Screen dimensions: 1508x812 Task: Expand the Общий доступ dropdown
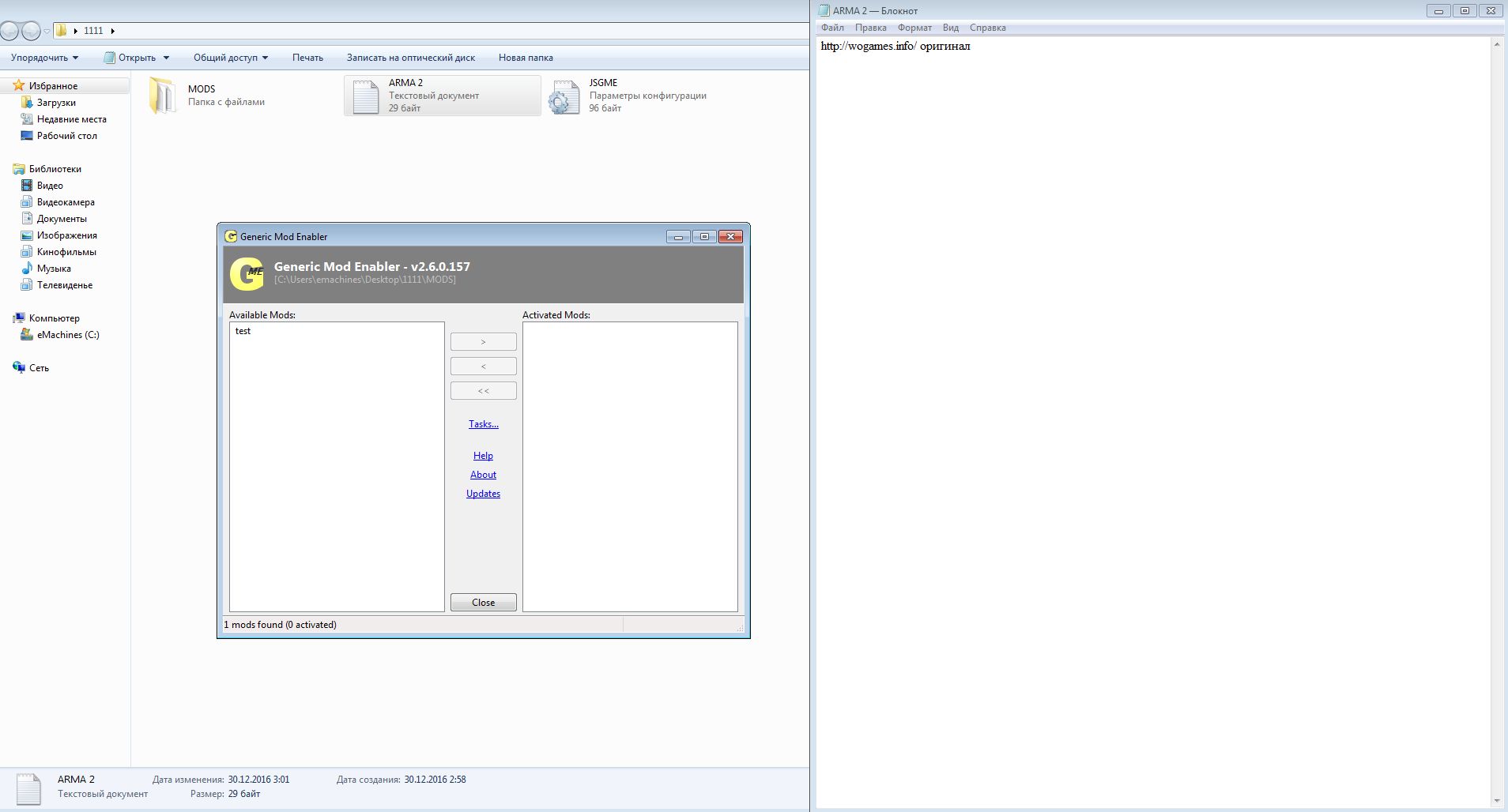click(231, 58)
